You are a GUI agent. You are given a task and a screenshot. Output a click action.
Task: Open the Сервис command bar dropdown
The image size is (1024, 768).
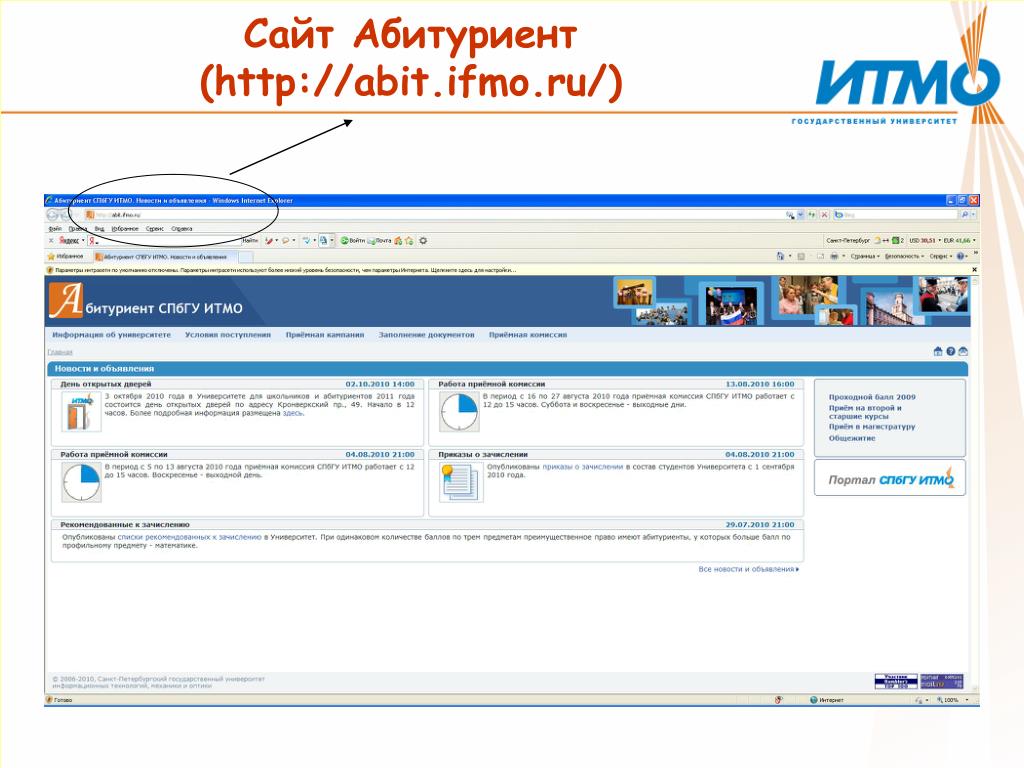pos(941,257)
